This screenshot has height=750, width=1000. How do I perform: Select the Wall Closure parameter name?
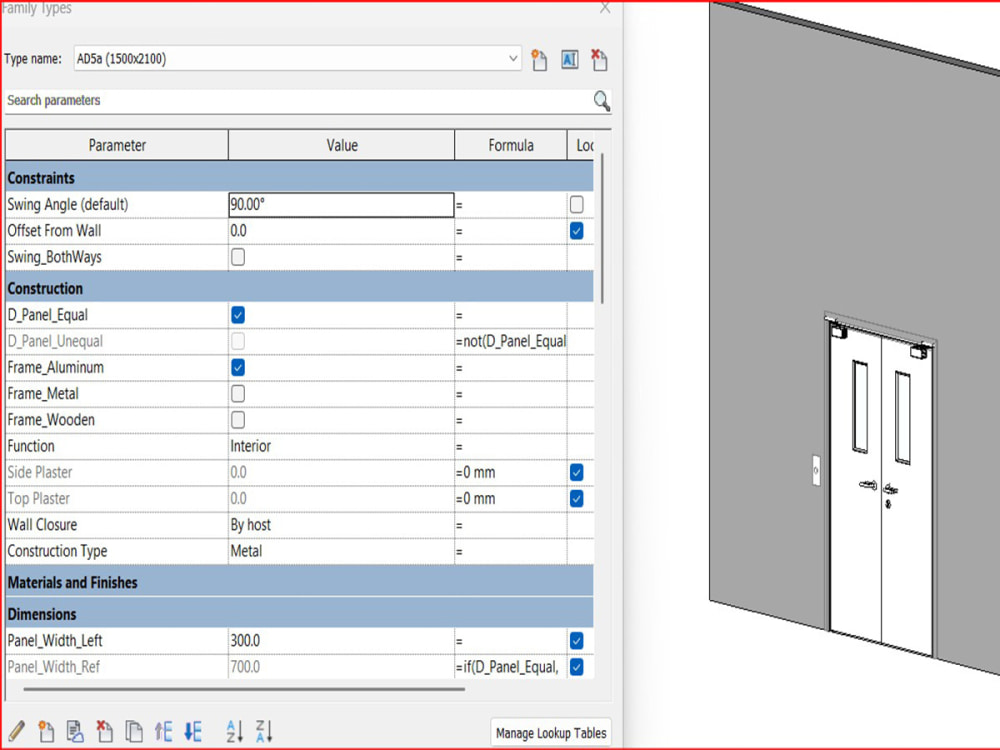click(x=42, y=525)
